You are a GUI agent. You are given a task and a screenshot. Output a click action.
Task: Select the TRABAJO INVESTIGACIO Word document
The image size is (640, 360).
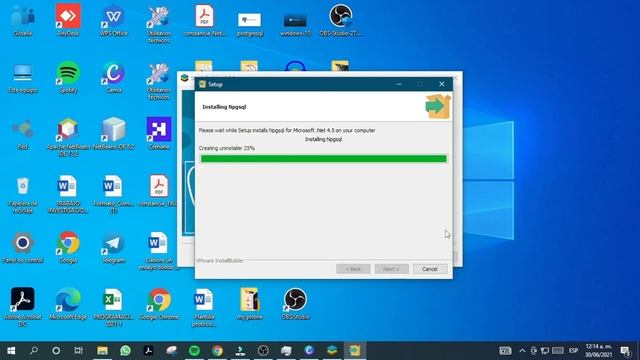[68, 195]
